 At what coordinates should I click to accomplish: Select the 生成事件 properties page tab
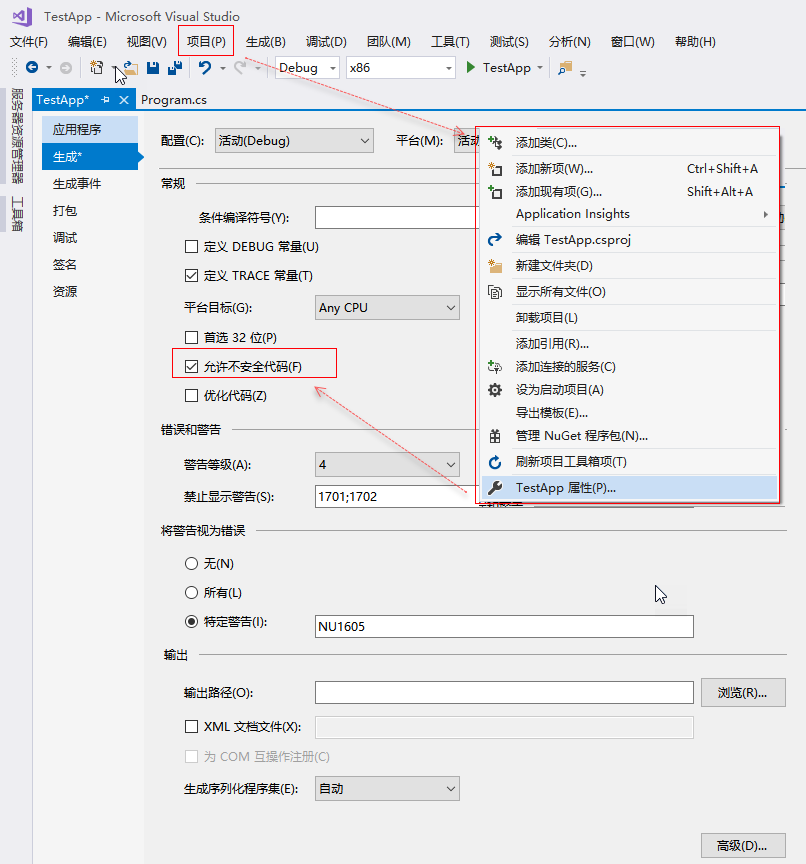90,183
